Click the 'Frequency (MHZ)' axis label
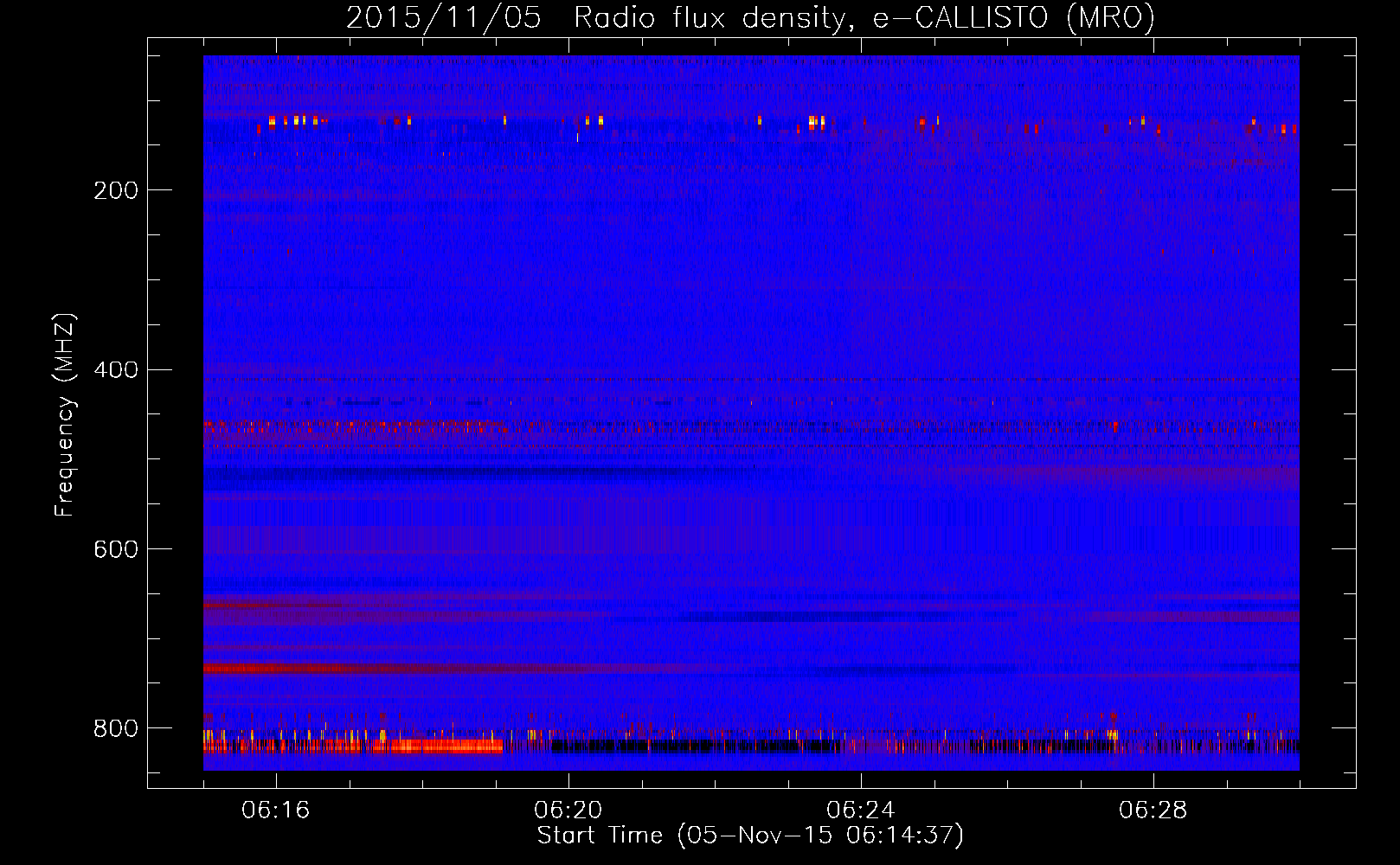Viewport: 1400px width, 865px height. [64, 414]
